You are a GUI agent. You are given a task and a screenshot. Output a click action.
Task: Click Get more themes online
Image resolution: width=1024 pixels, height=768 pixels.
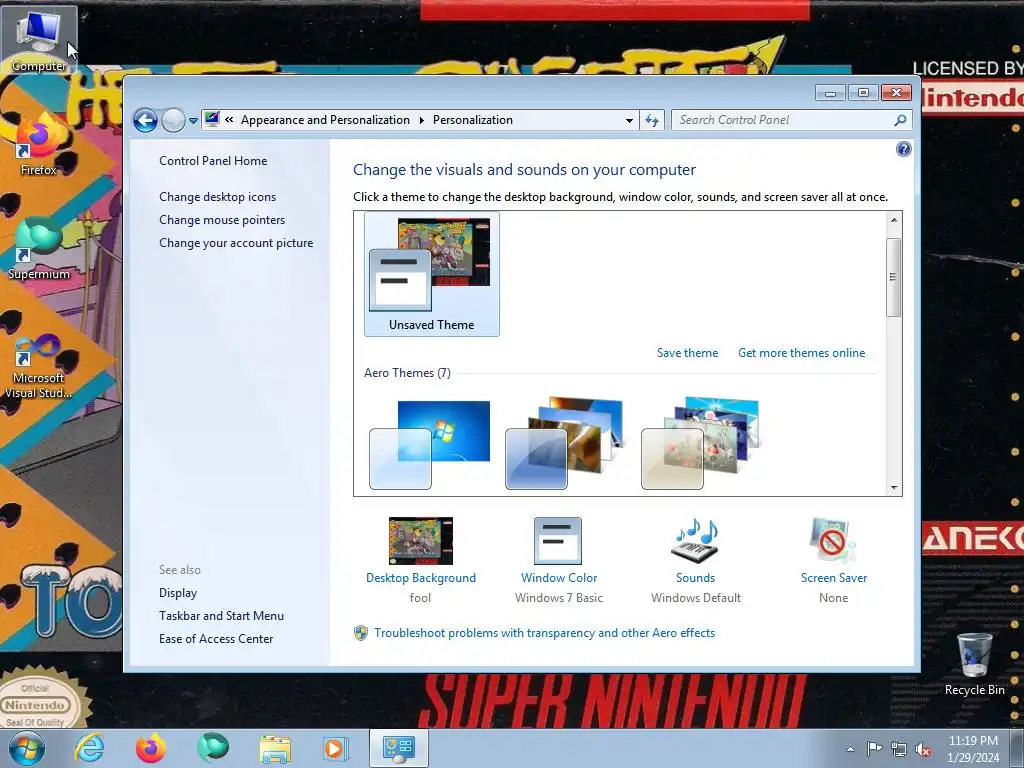click(x=801, y=353)
